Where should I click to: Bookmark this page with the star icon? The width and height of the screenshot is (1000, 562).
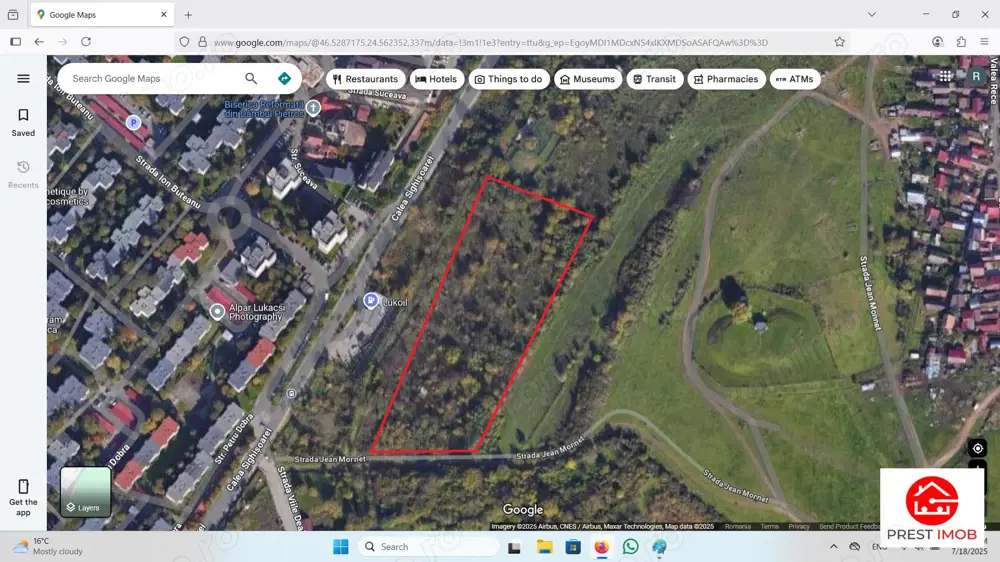[x=839, y=42]
